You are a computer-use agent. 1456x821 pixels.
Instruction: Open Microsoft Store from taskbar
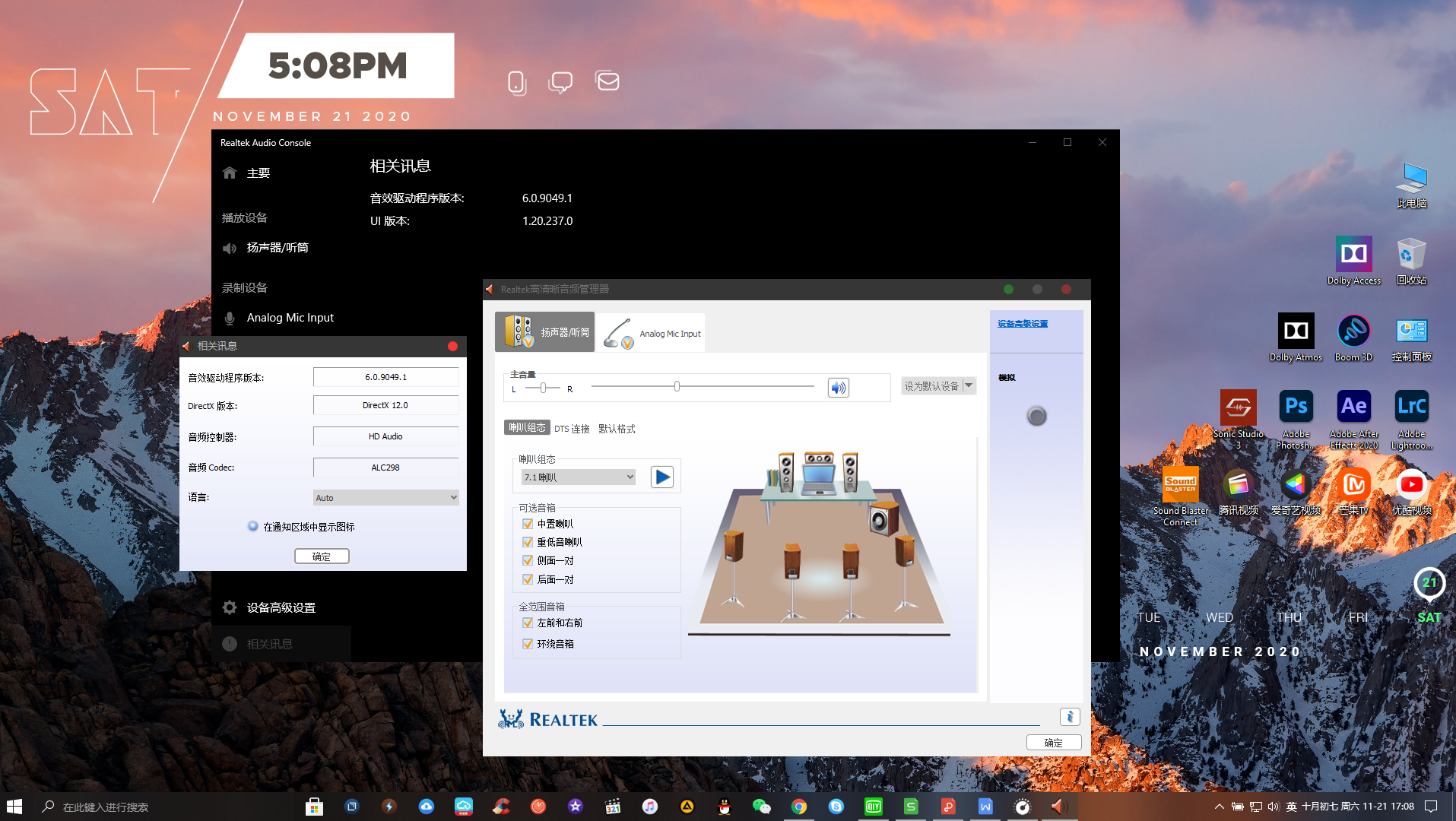tap(314, 807)
